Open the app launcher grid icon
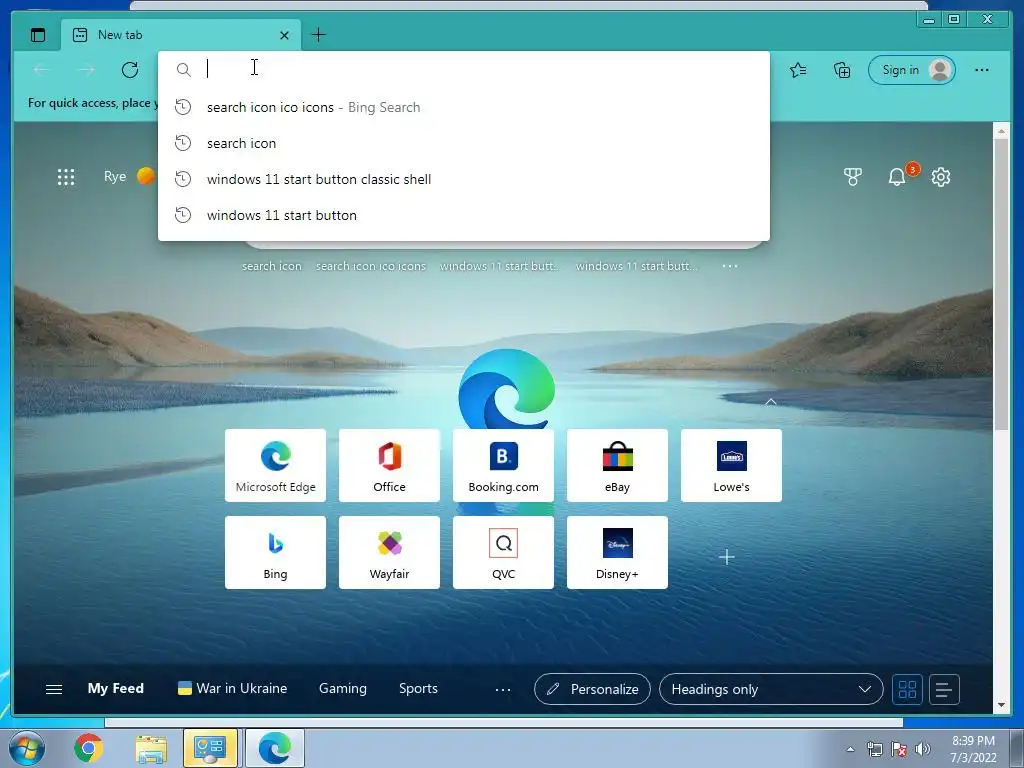The height and width of the screenshot is (768, 1024). (x=66, y=177)
